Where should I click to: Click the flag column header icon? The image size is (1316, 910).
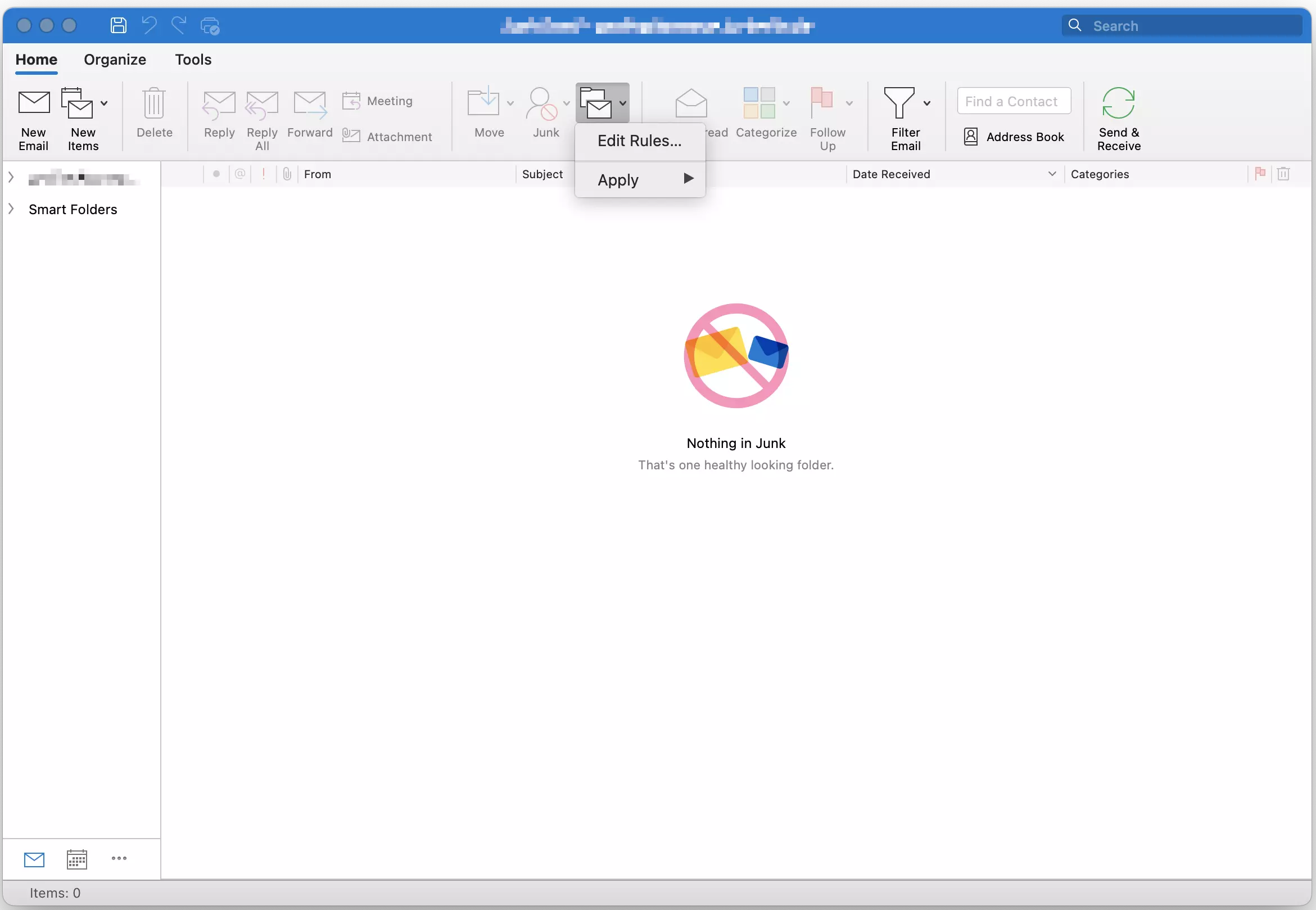1260,173
